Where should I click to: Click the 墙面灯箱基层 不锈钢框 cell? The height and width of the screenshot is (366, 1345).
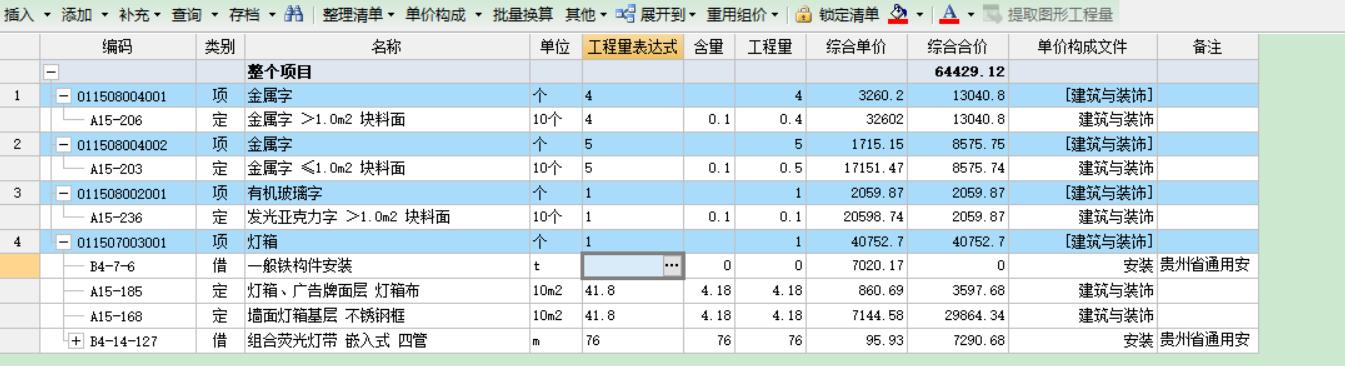coord(387,315)
